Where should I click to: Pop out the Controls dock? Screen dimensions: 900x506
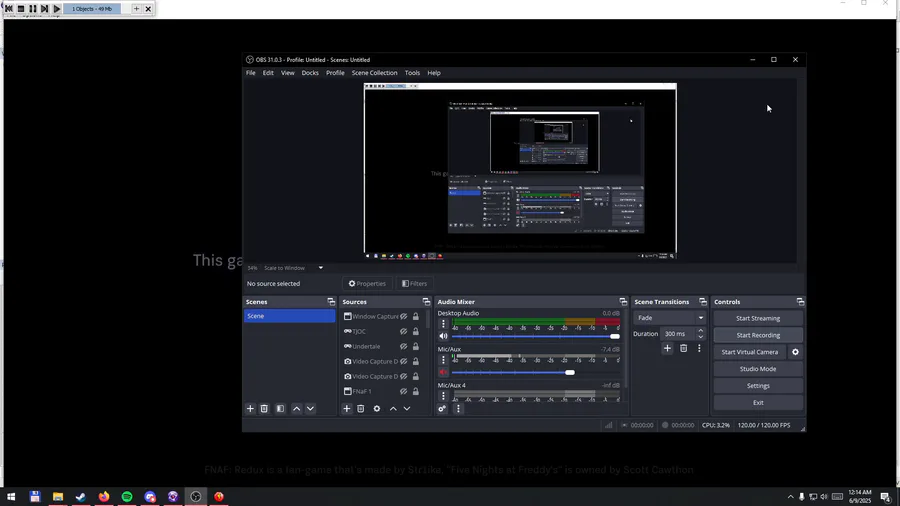[x=800, y=302]
